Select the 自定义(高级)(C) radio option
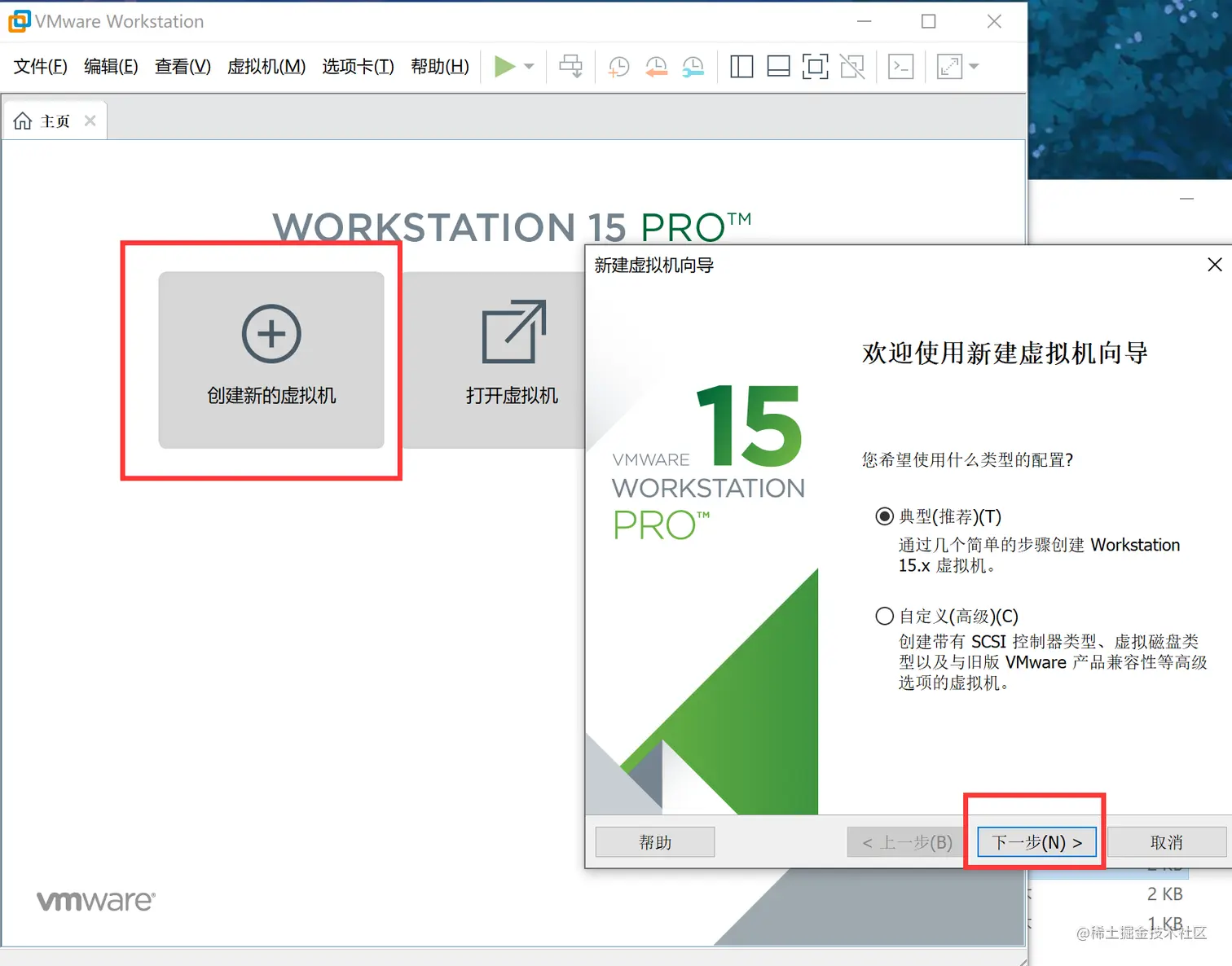Screen dimensions: 1232x966 (x=884, y=616)
